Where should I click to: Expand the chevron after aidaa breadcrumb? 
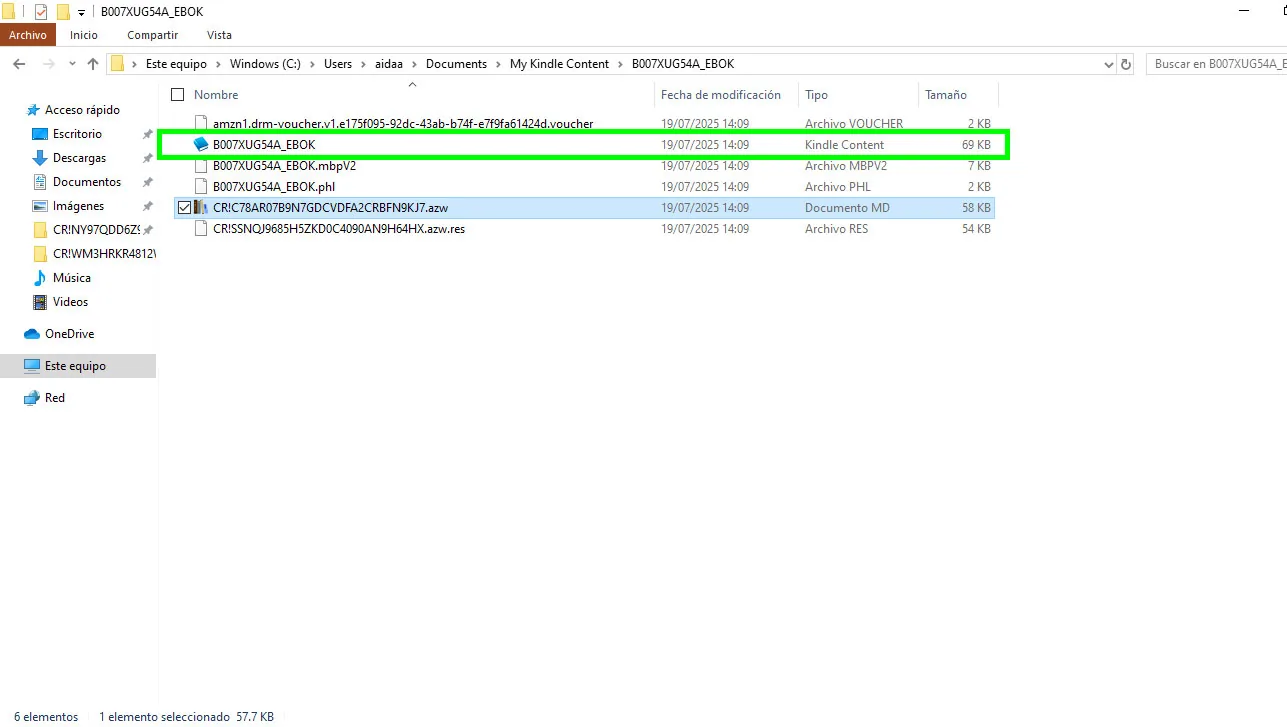tap(414, 64)
